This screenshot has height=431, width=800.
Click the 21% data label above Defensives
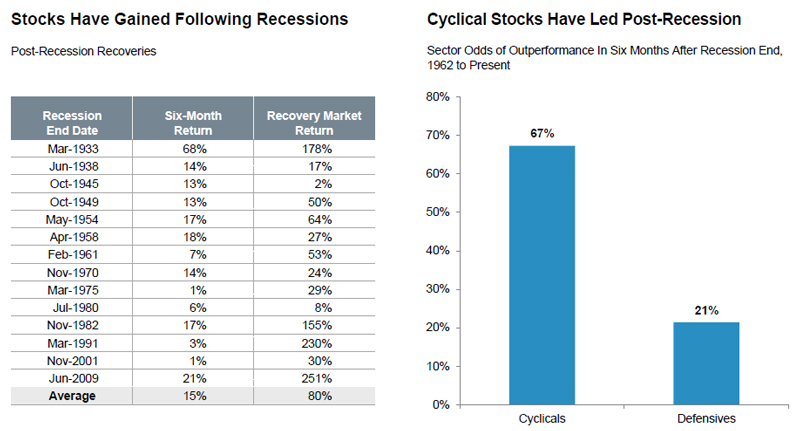click(x=708, y=309)
